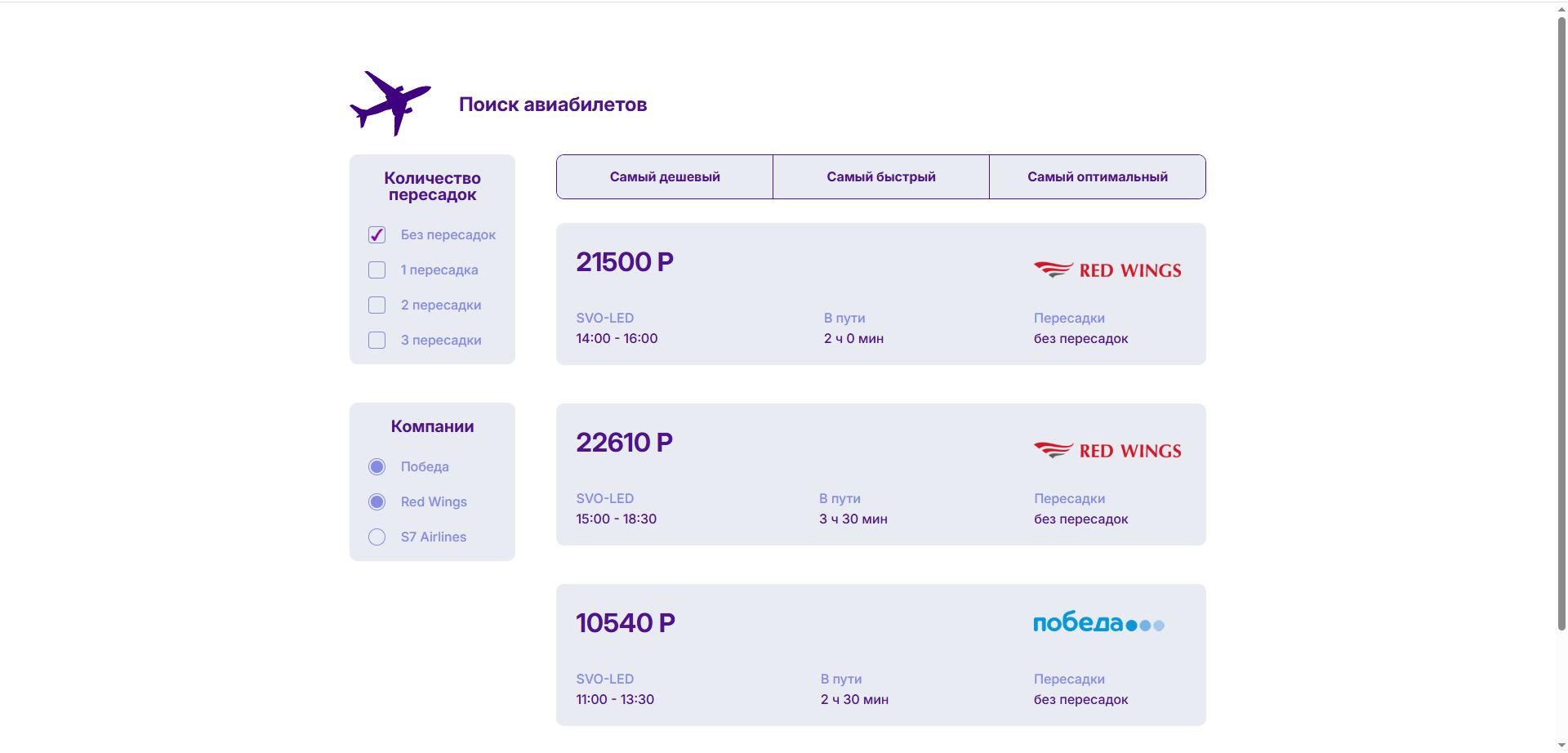
Task: Enable the '1 пересадка' filter checkbox
Action: (x=376, y=270)
